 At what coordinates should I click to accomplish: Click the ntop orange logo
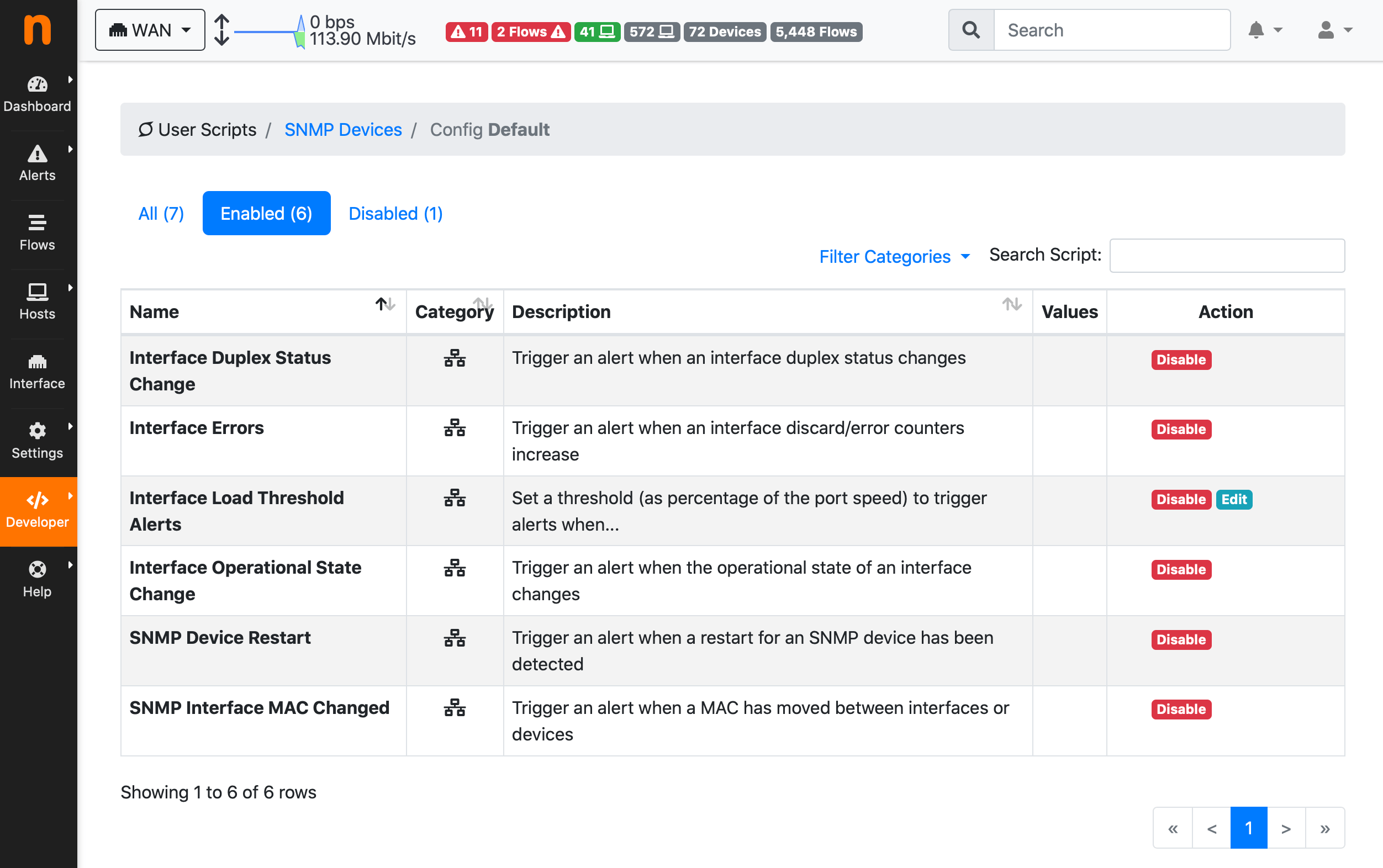point(38,30)
